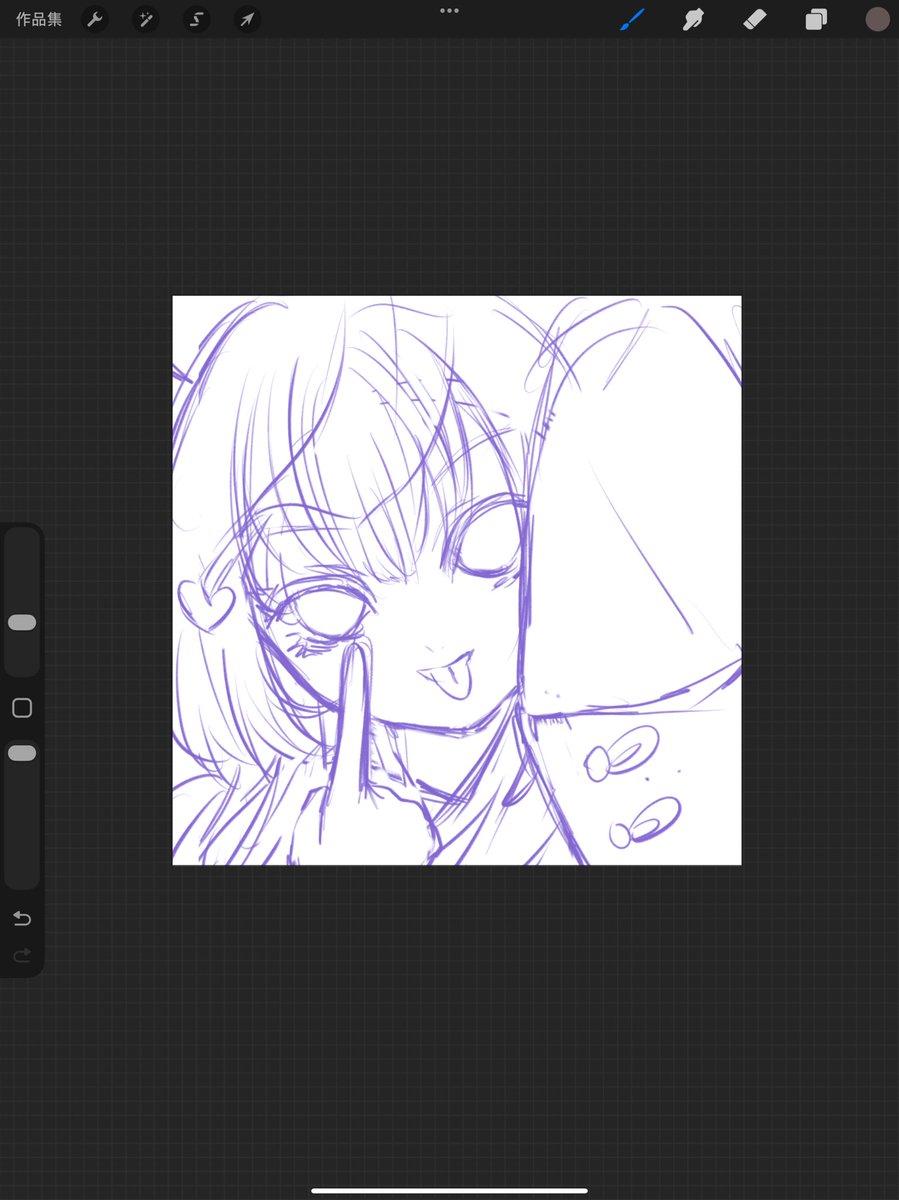Redo the last undone action
Viewport: 899px width, 1200px height.
click(22, 956)
